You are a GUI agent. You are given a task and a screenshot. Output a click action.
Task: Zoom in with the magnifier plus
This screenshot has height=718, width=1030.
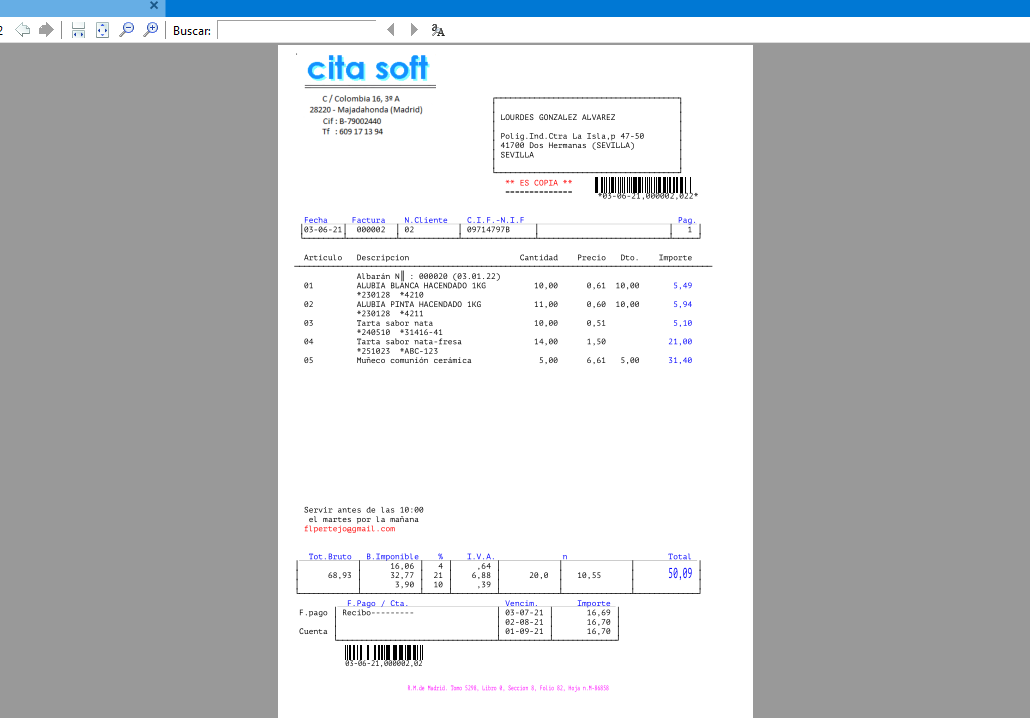click(151, 30)
